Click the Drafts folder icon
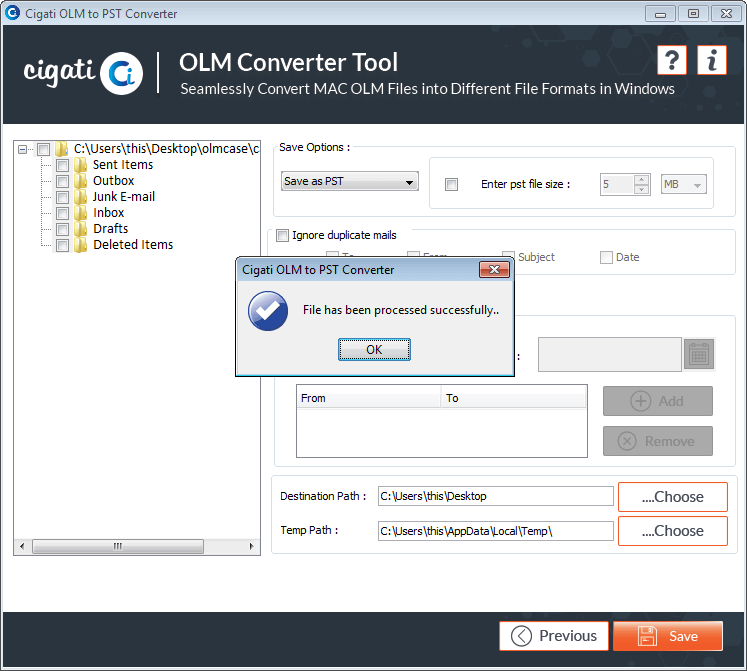Screen dimensions: 747x671 pos(81,229)
